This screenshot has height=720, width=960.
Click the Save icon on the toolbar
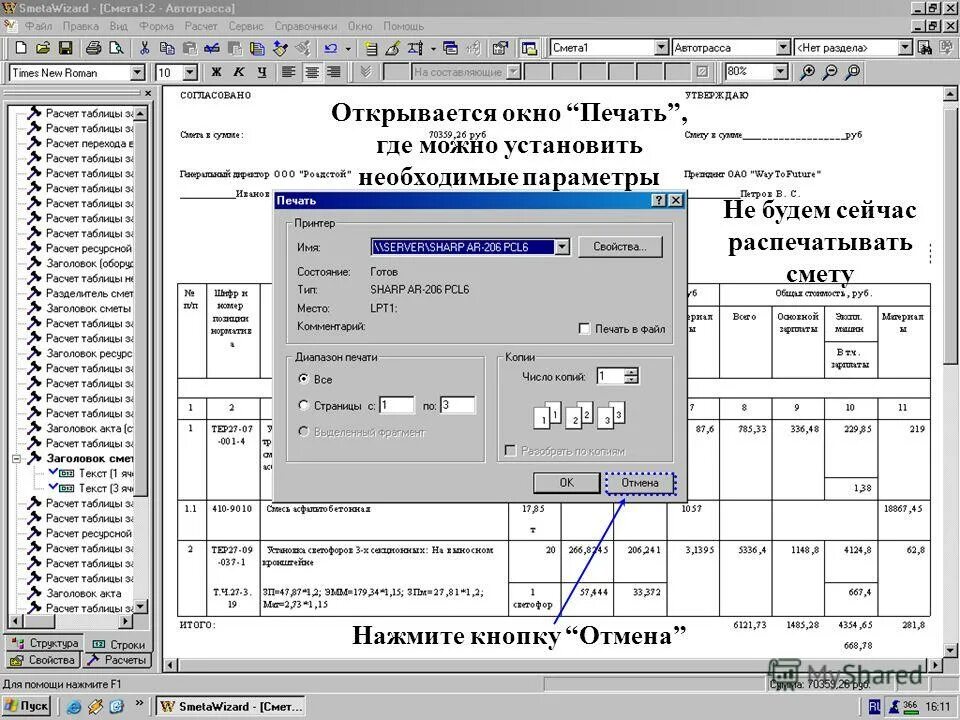(65, 47)
